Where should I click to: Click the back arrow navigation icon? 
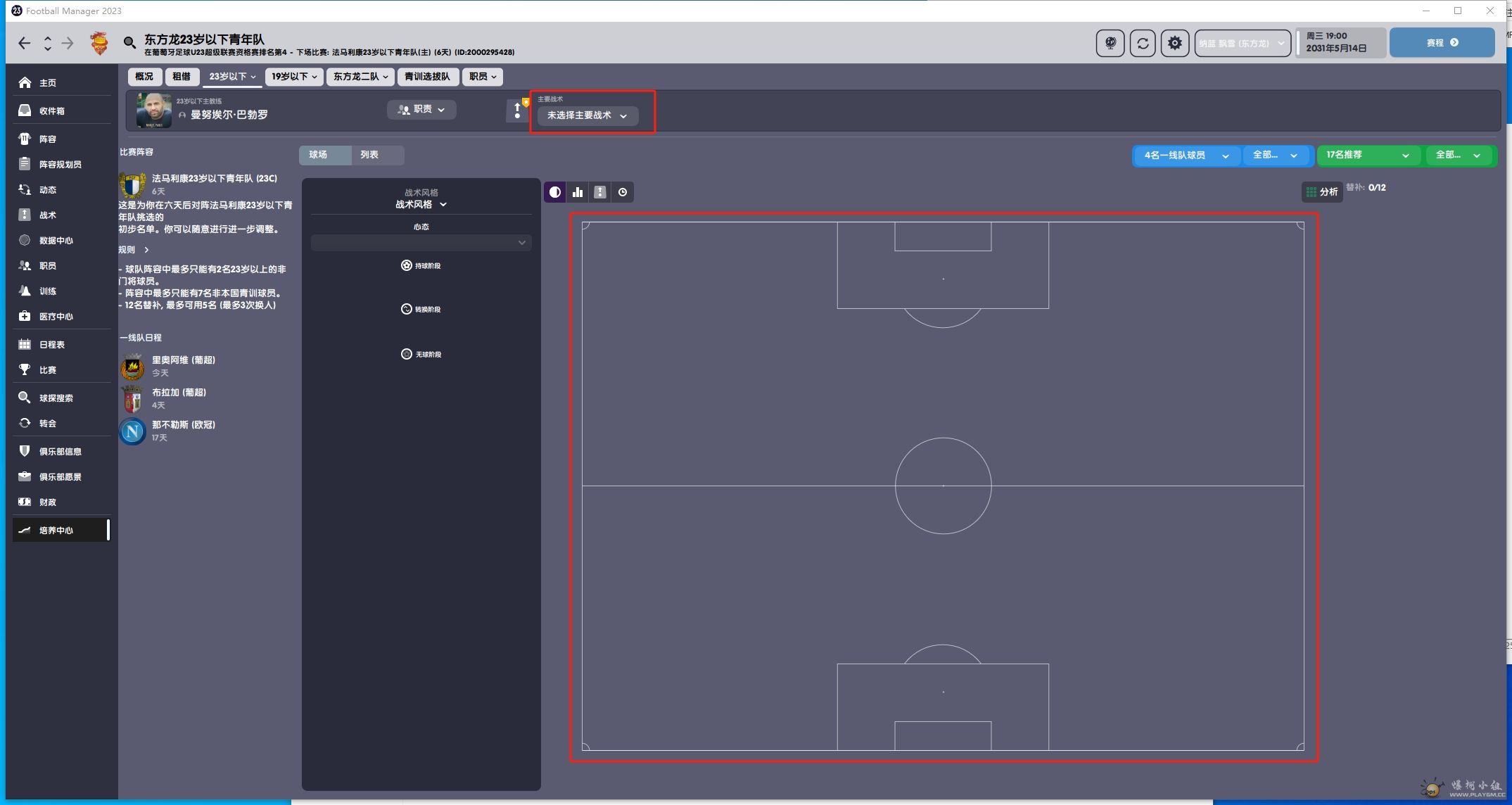click(25, 43)
